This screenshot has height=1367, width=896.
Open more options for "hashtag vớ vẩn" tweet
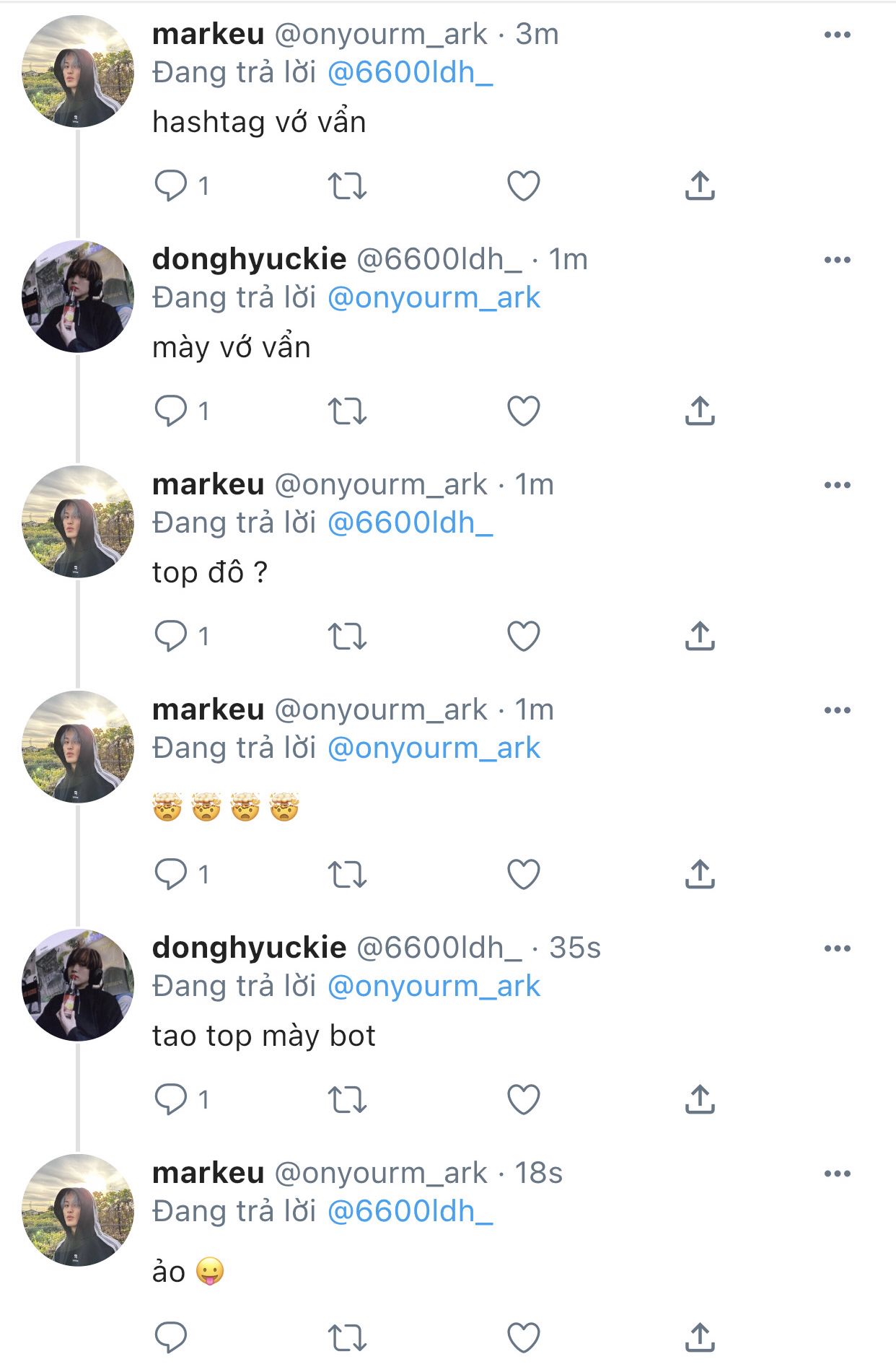[x=837, y=35]
